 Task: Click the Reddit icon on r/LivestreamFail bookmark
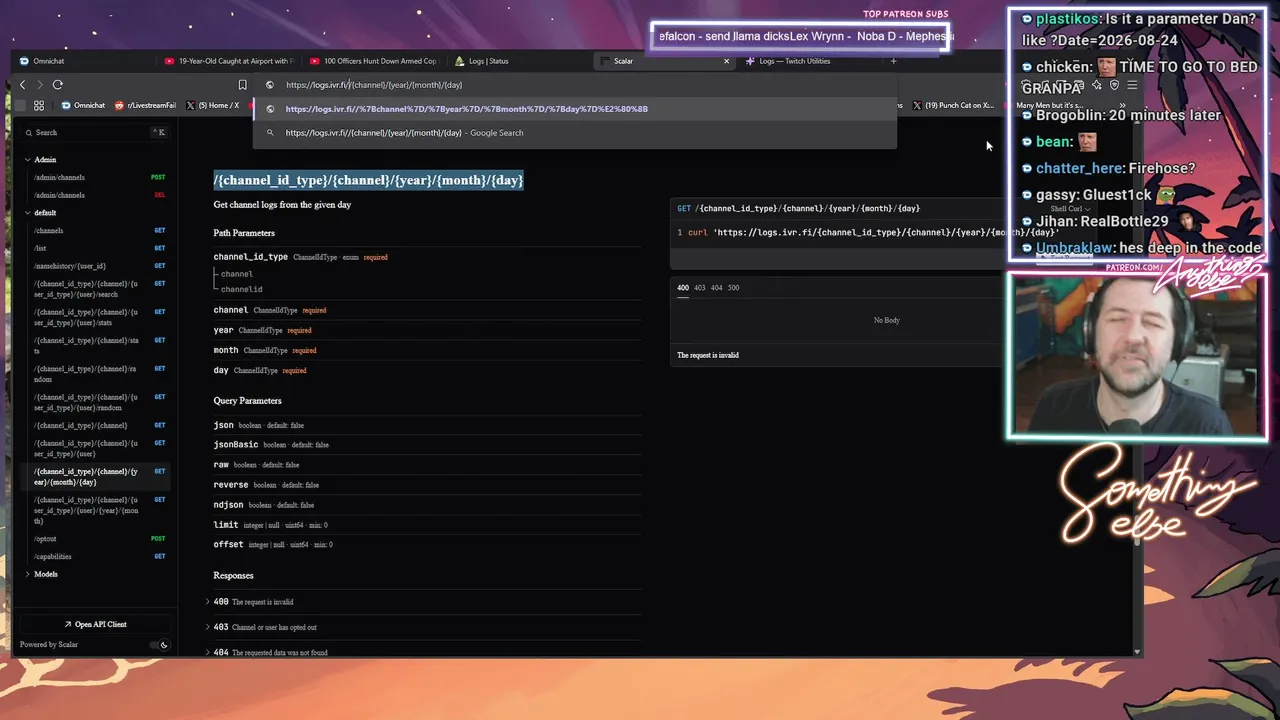pos(119,105)
